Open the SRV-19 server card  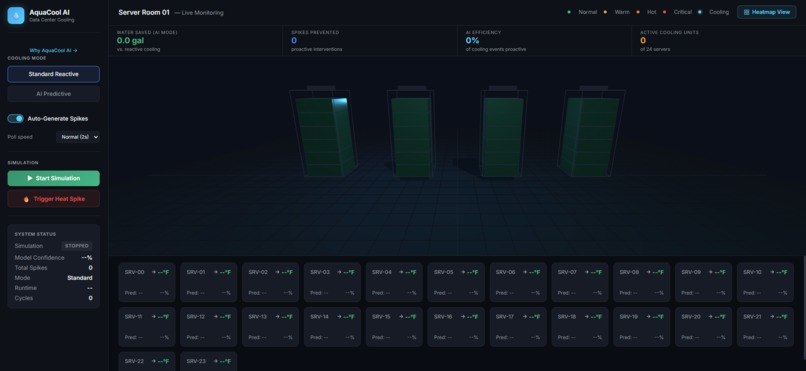pyautogui.click(x=642, y=327)
